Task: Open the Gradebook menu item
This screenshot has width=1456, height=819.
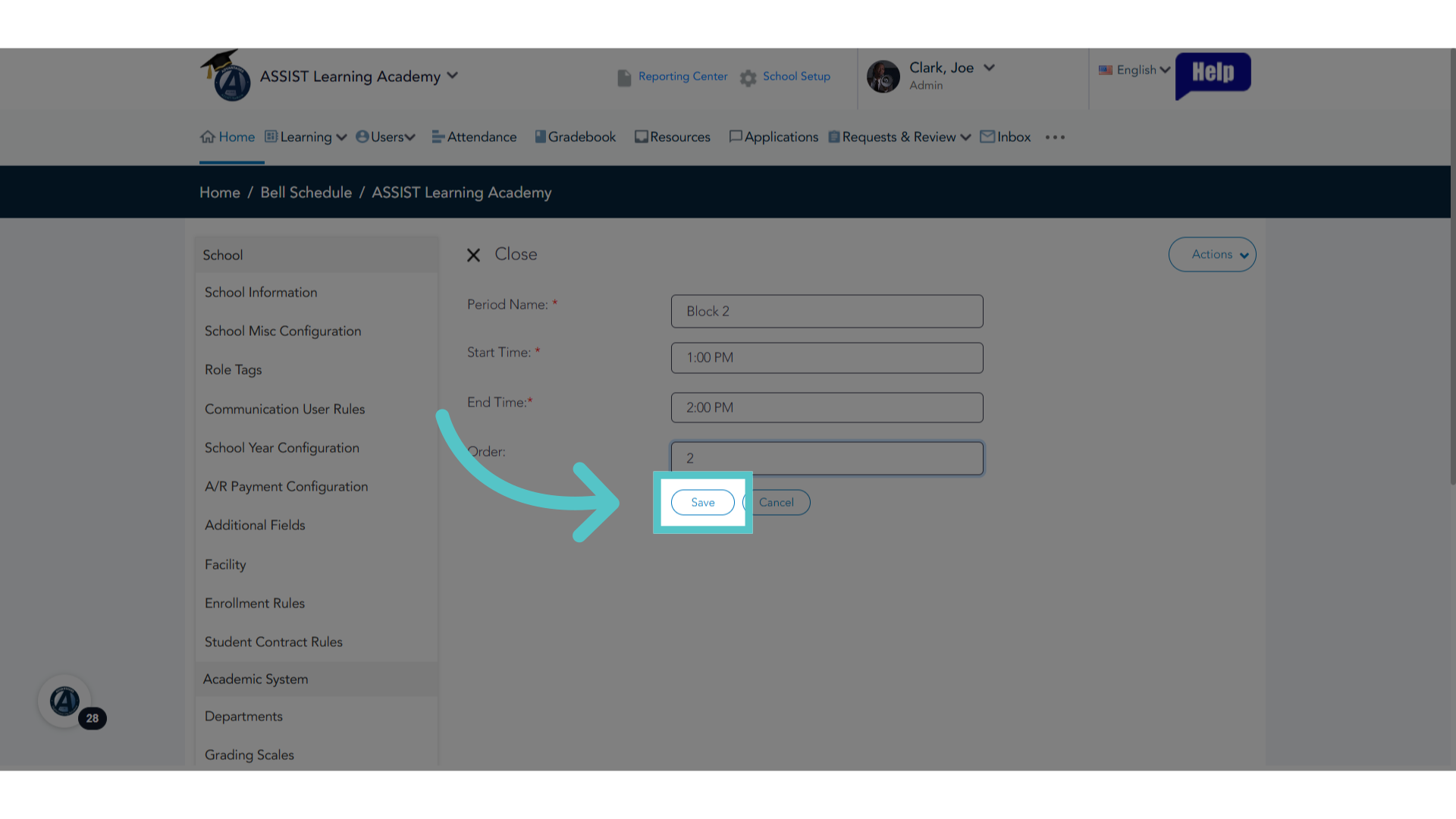Action: click(x=575, y=136)
